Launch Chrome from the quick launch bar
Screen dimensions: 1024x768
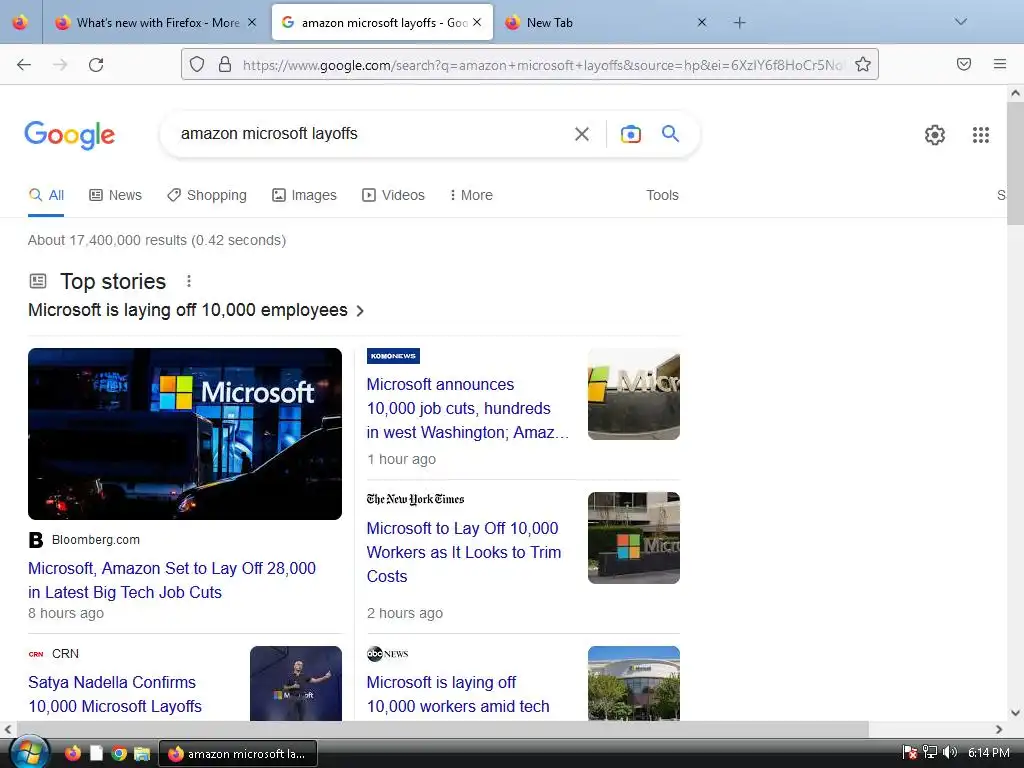119,753
